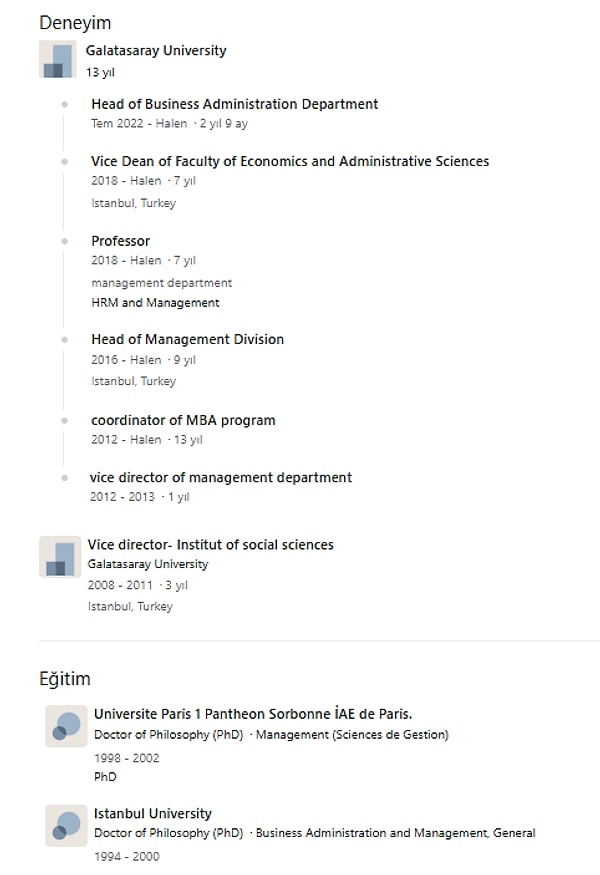Select Head of Business Administration Department title

click(234, 104)
